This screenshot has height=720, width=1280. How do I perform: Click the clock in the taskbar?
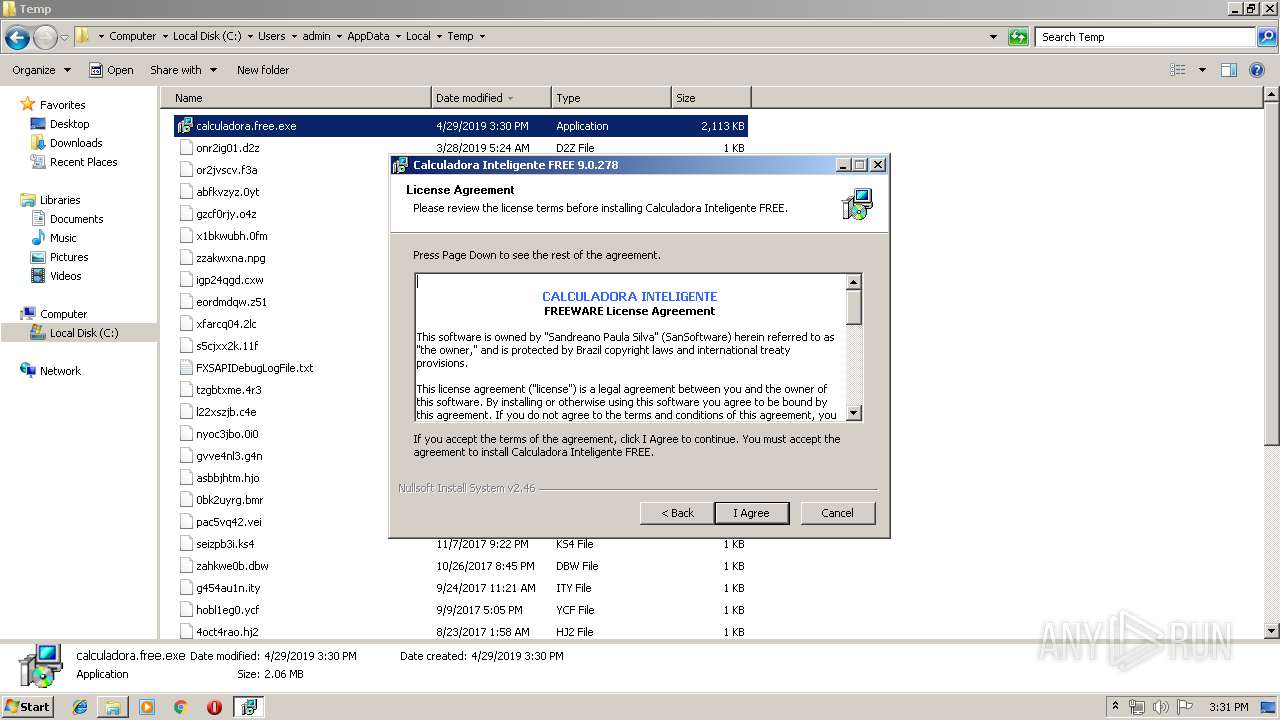coord(1228,707)
